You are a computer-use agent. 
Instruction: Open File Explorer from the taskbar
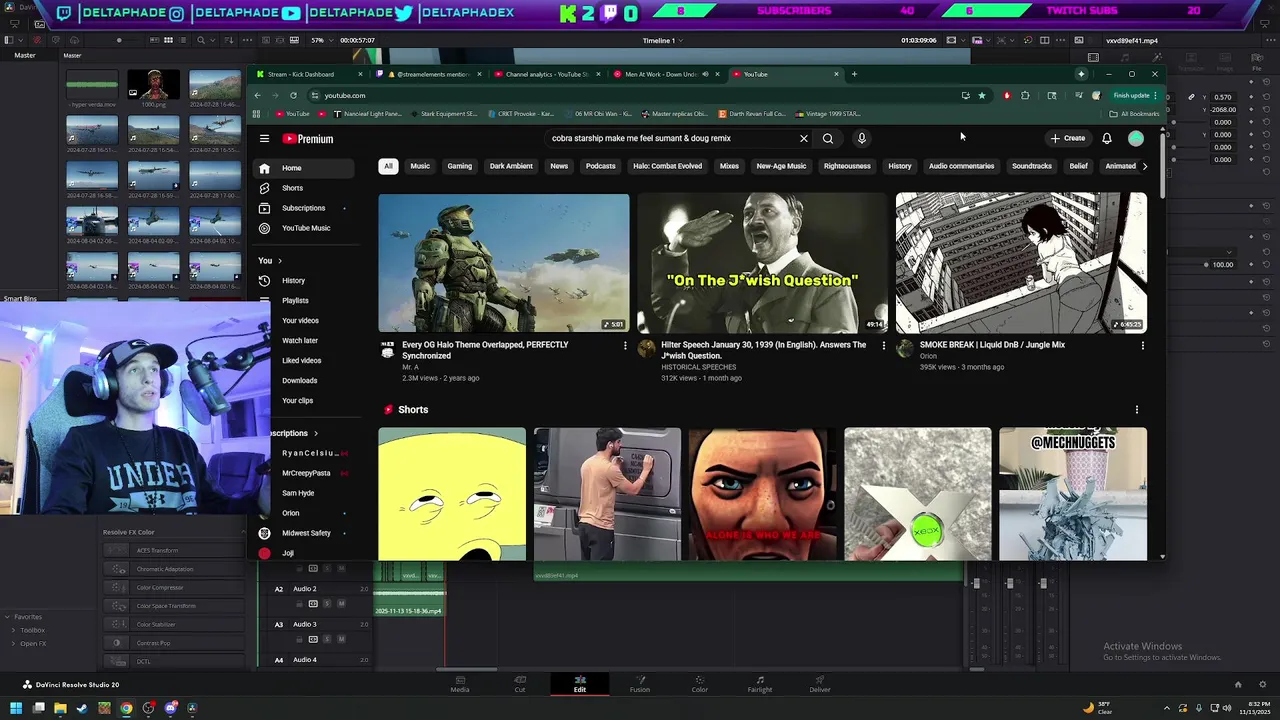(60, 708)
